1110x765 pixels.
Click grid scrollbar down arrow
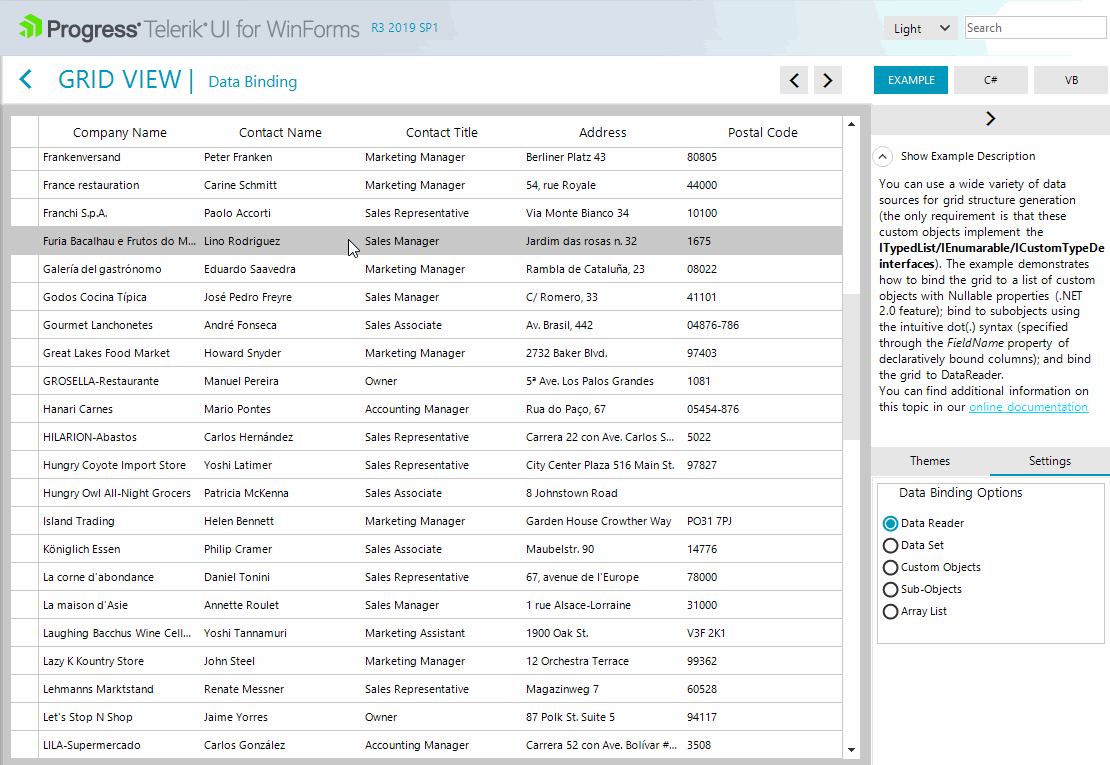852,750
